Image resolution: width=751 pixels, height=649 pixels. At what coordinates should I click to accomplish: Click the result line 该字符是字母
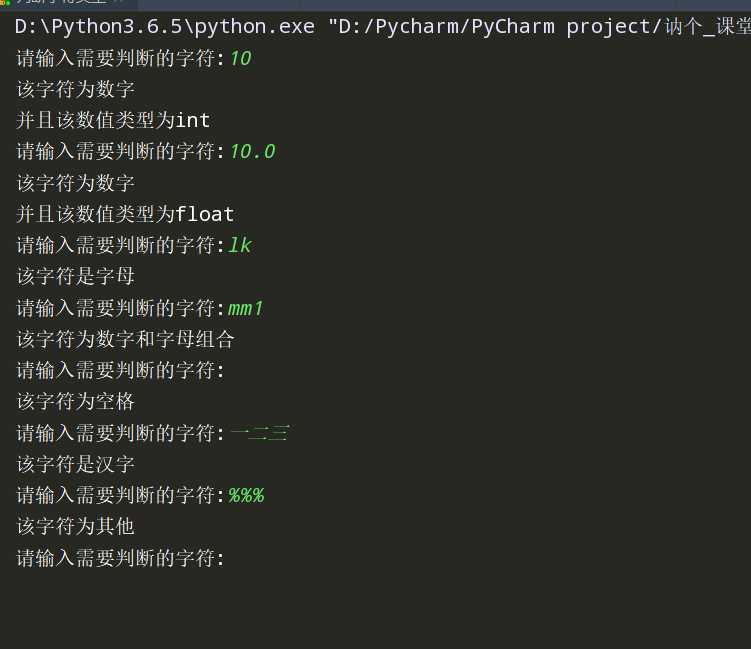pyautogui.click(x=76, y=276)
